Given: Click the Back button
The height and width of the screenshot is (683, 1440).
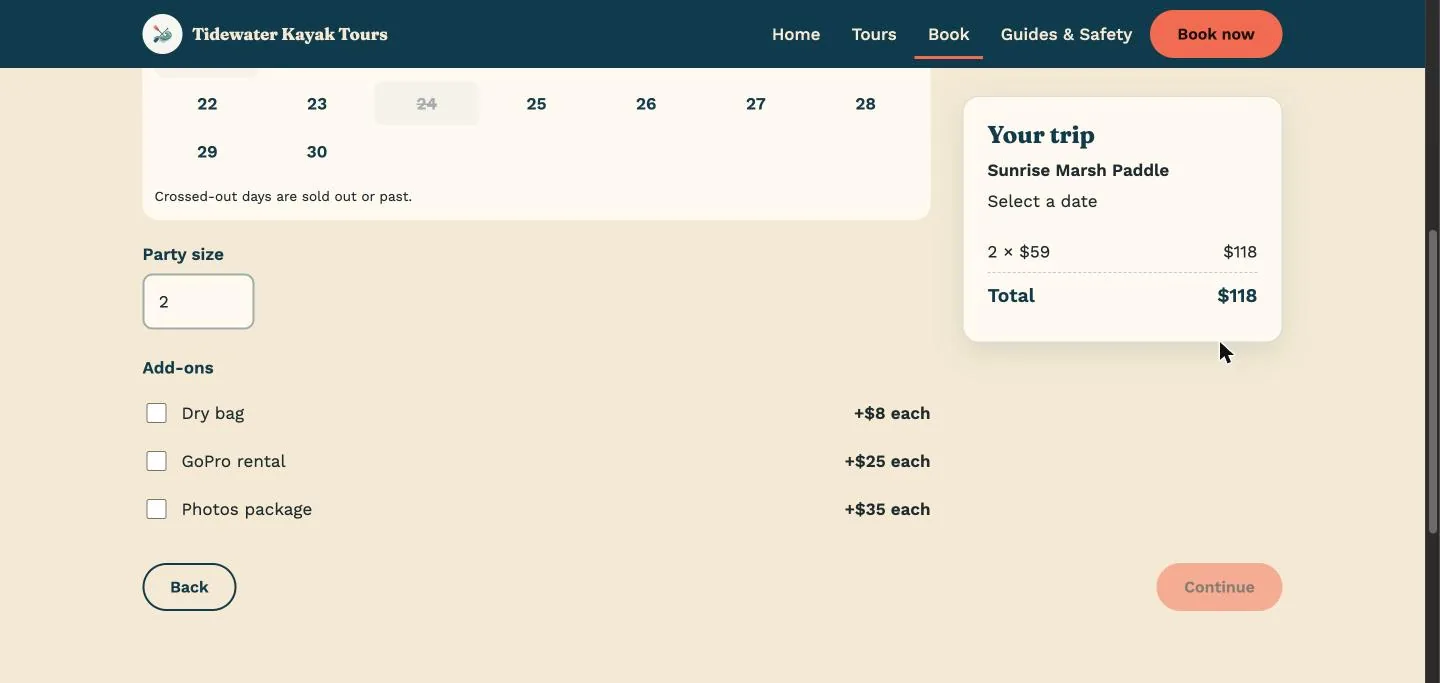Looking at the screenshot, I should click(x=189, y=587).
